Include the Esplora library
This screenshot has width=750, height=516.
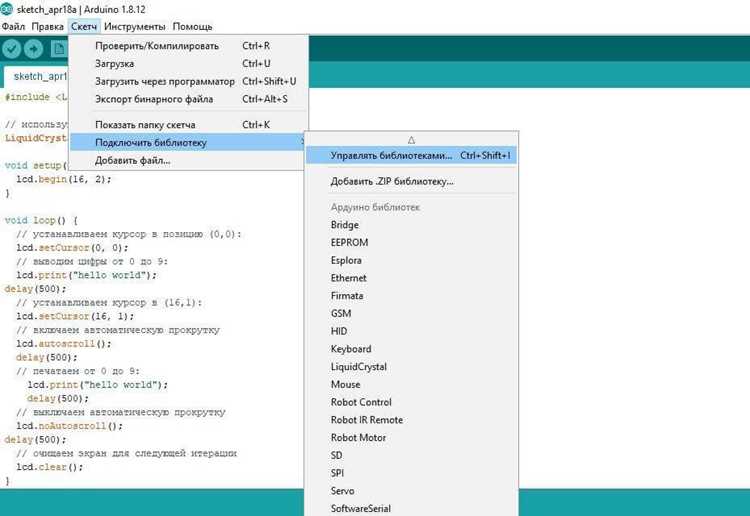coord(411,260)
